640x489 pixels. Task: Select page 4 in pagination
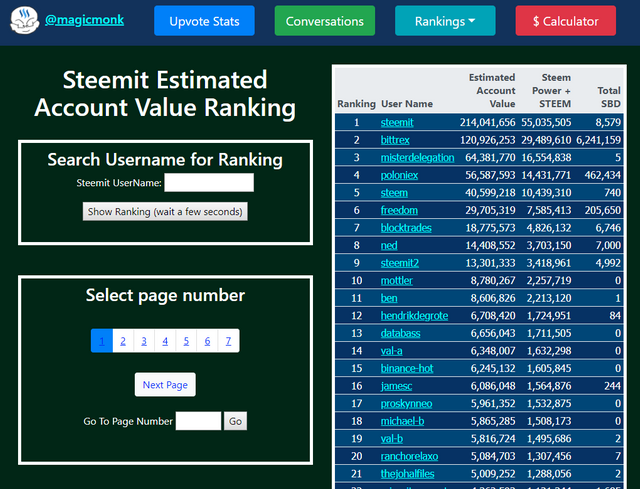165,341
